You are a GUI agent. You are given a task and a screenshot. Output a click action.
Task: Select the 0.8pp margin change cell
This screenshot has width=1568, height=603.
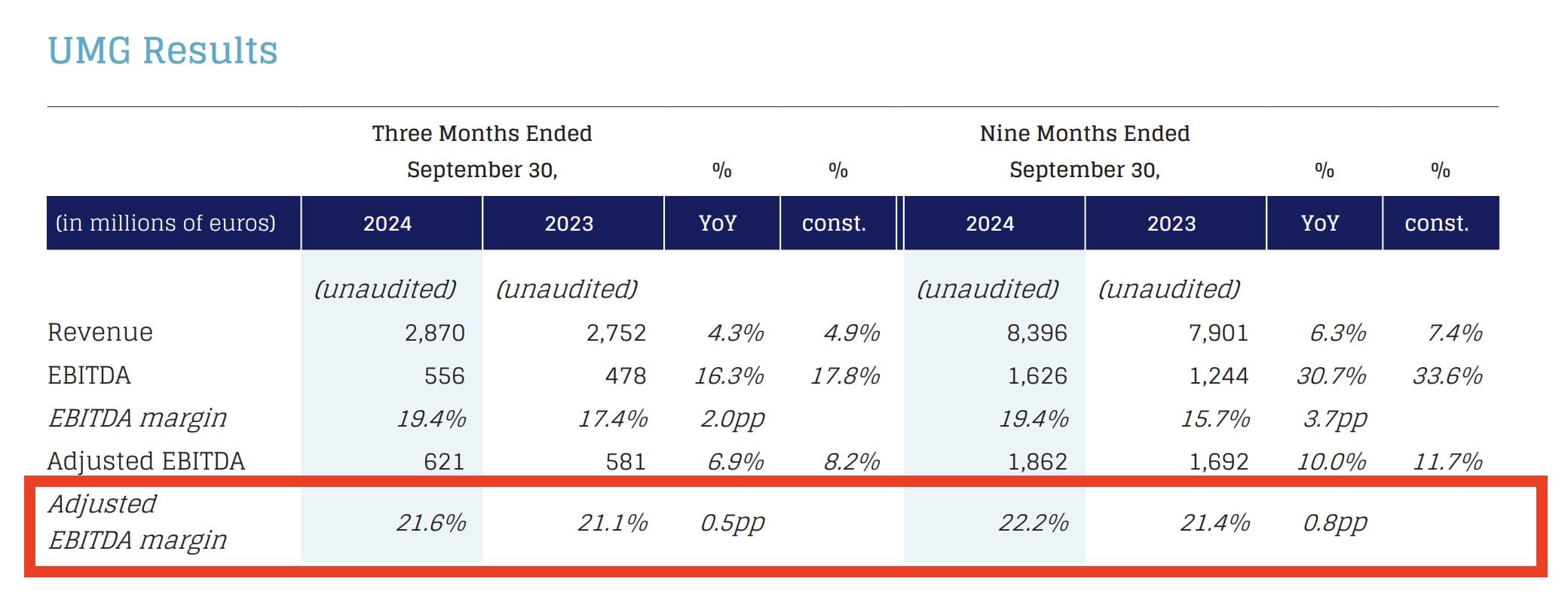click(x=1334, y=522)
